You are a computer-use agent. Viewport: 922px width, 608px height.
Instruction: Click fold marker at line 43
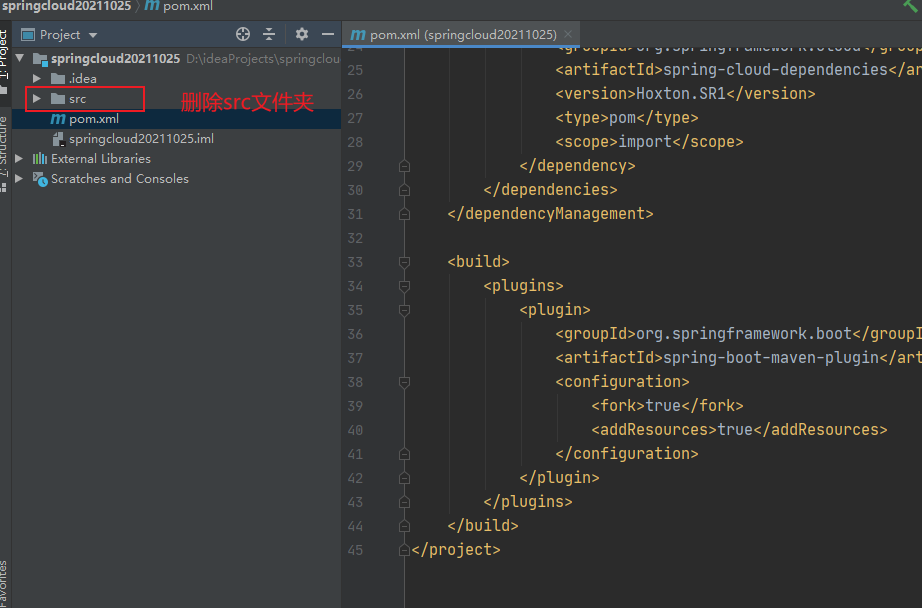pos(405,503)
